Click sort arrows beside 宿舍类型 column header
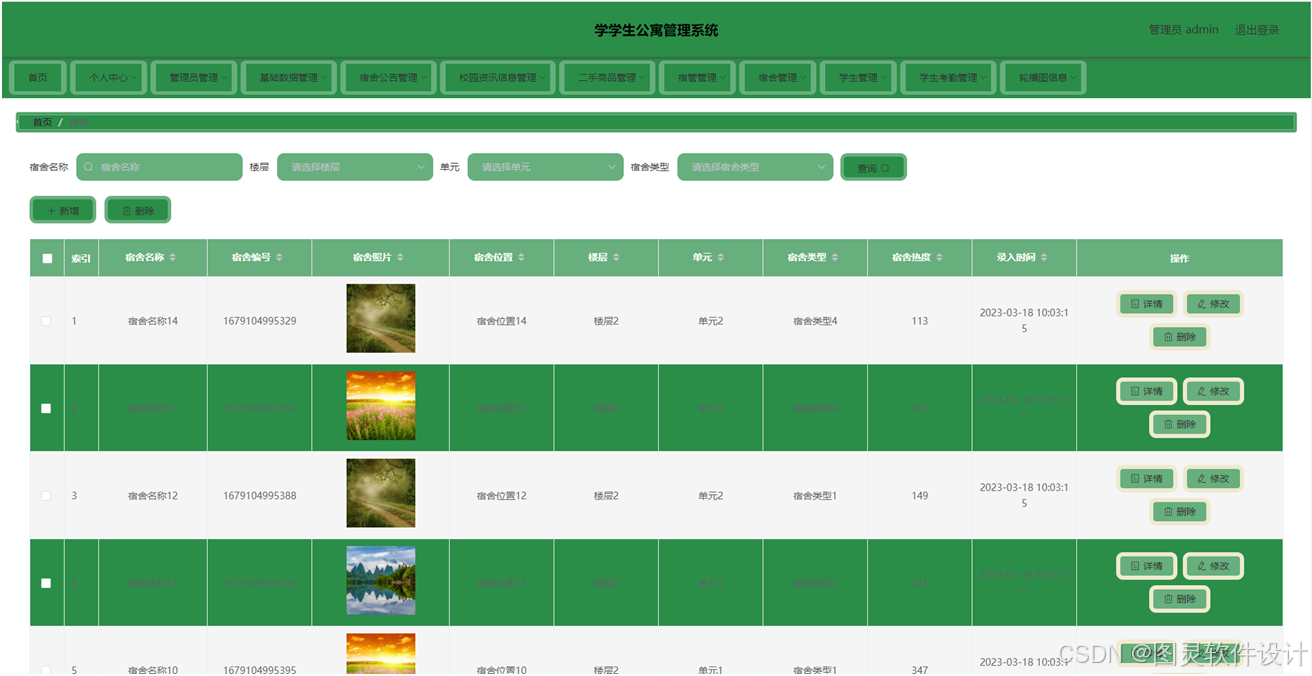Viewport: 1312px width, 676px height. point(835,258)
